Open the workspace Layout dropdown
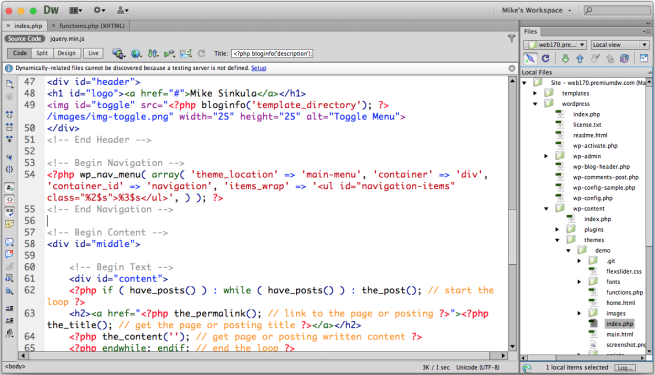The height and width of the screenshot is (375, 655). (76, 10)
